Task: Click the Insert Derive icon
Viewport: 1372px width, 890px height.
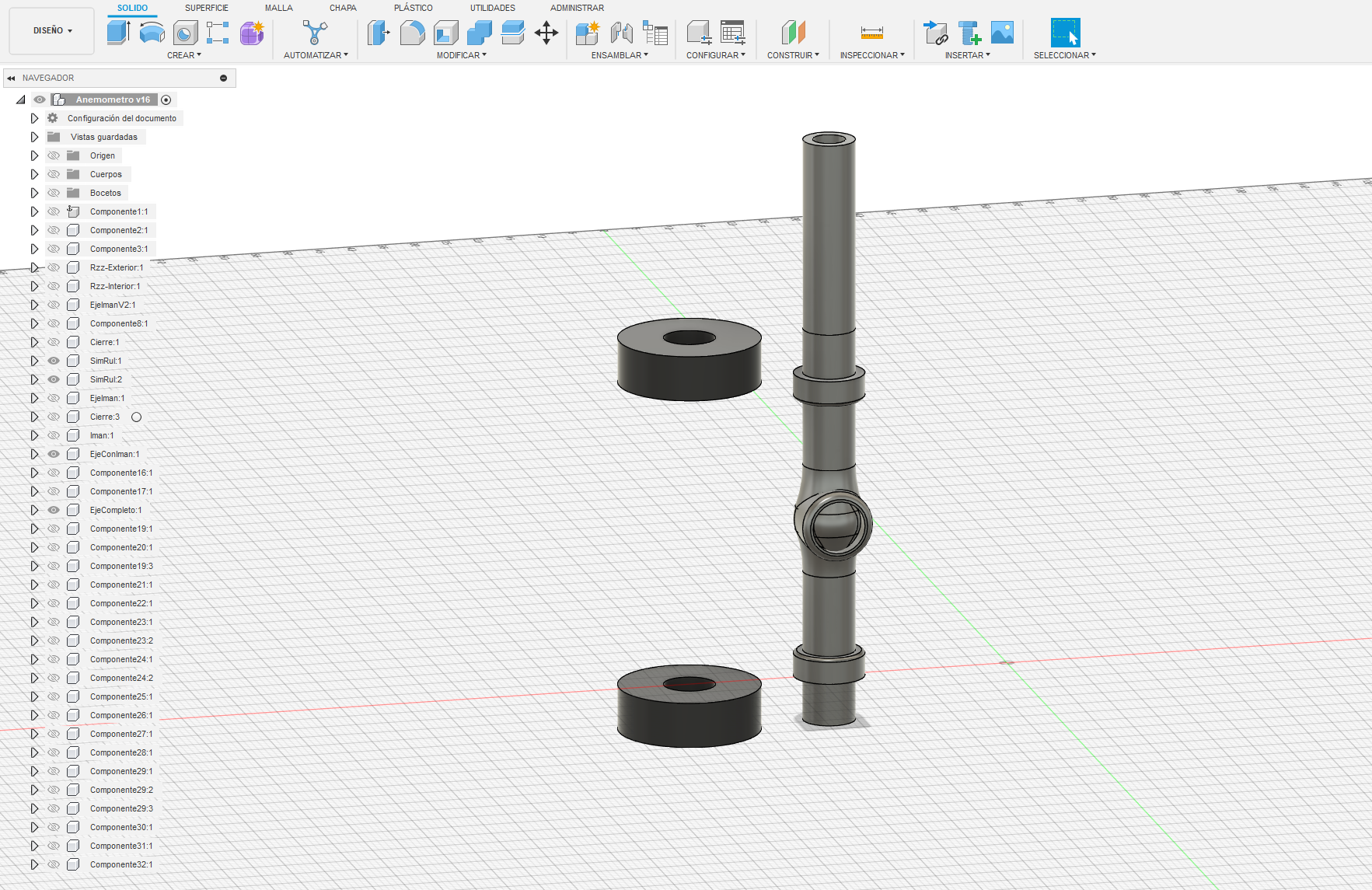Action: [935, 33]
